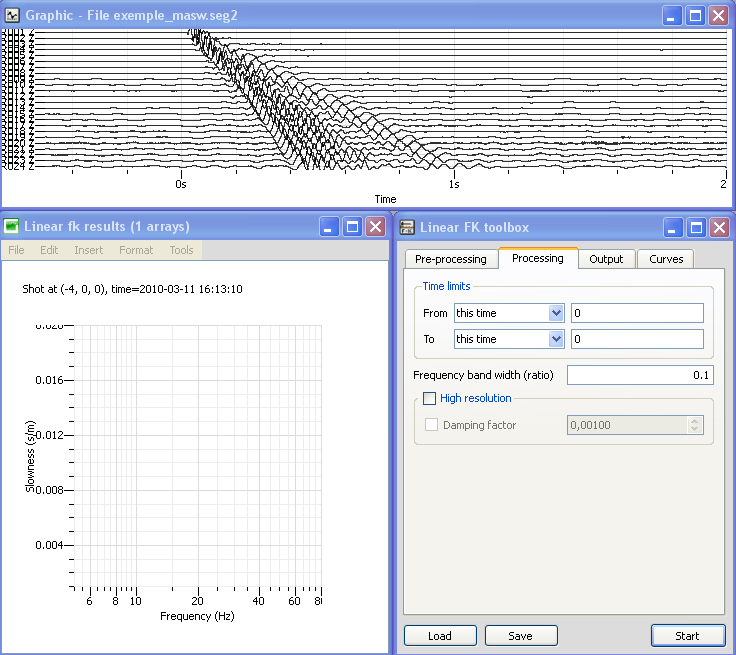The width and height of the screenshot is (736, 655).
Task: Open the Format menu
Action: (136, 250)
